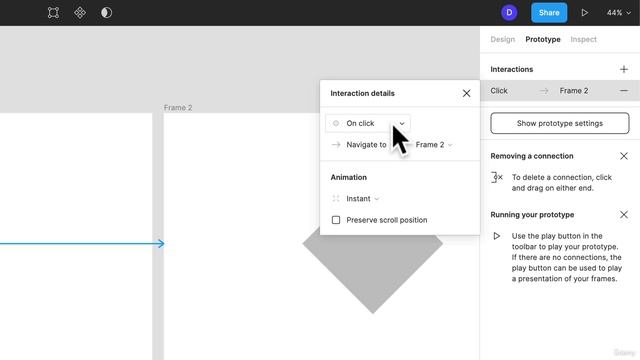Toggle the mask half-circle icon
This screenshot has height=360, width=640.
107,13
